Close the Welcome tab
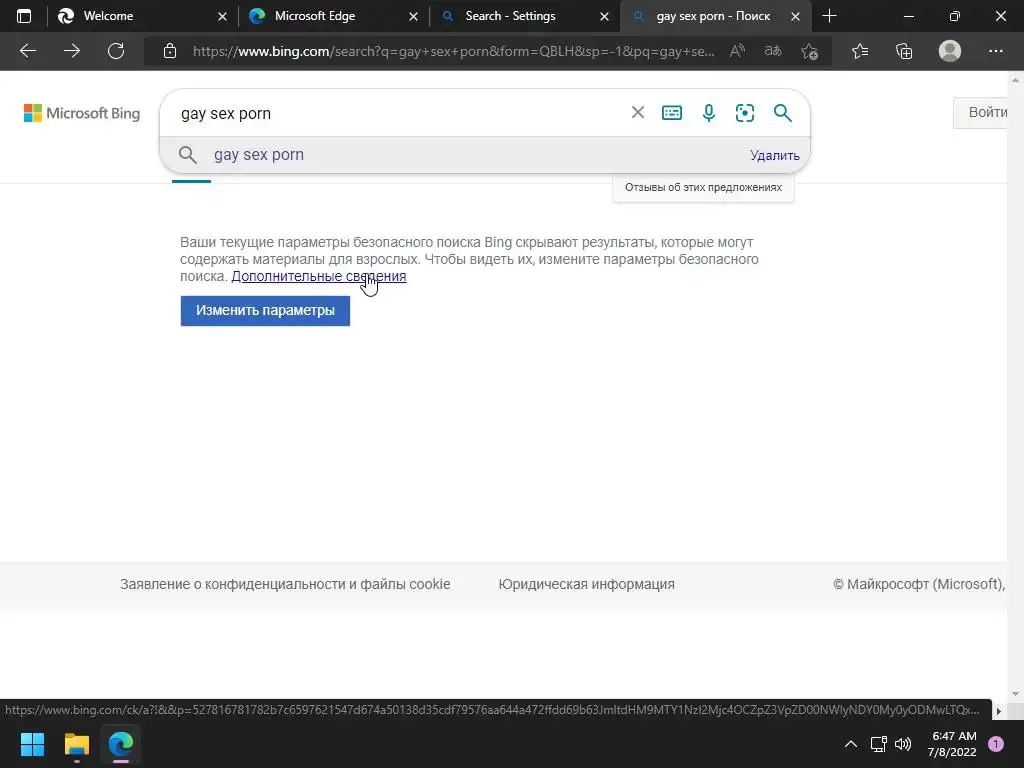 point(222,16)
